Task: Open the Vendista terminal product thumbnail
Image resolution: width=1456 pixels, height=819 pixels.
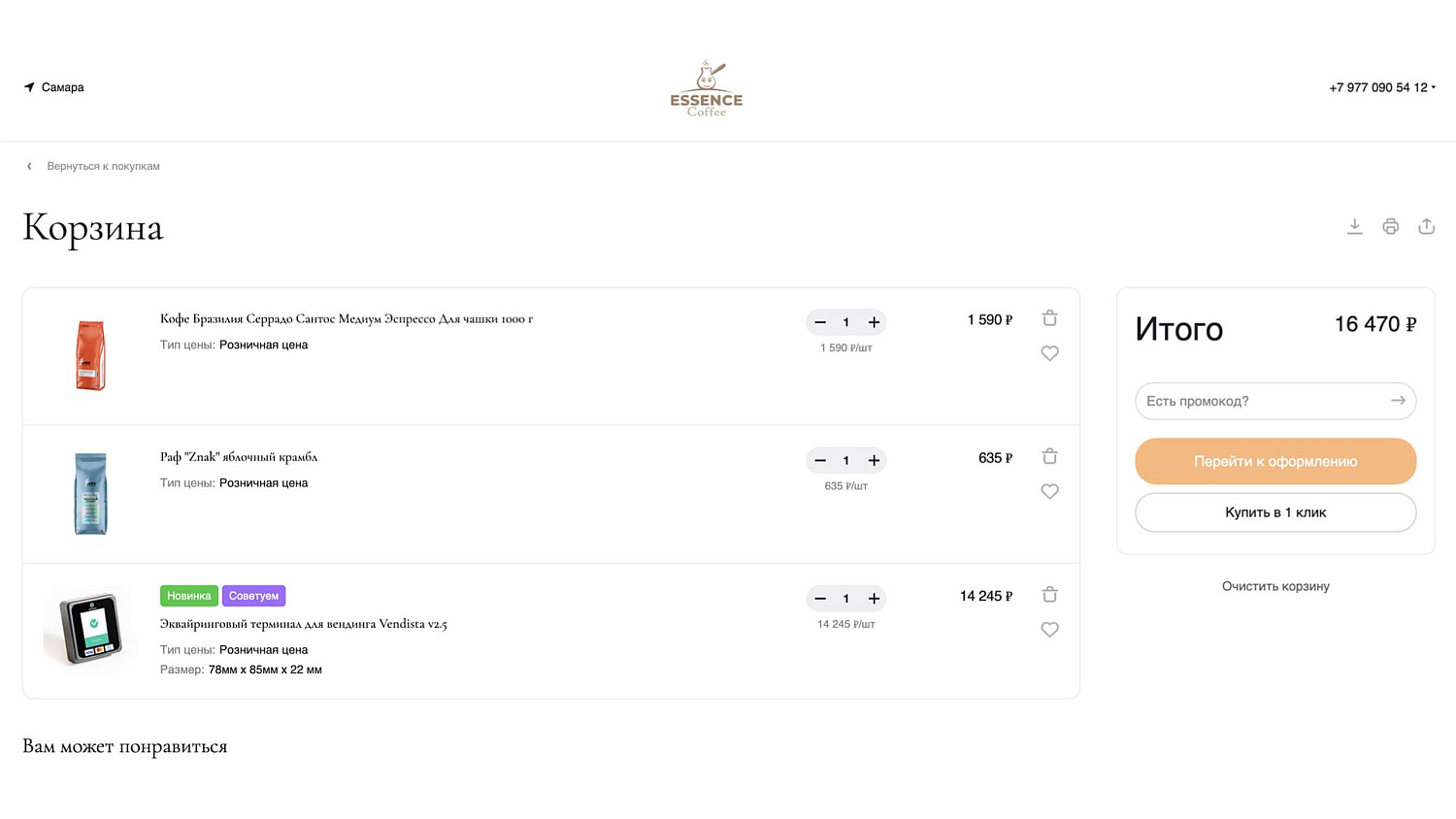Action: [90, 628]
